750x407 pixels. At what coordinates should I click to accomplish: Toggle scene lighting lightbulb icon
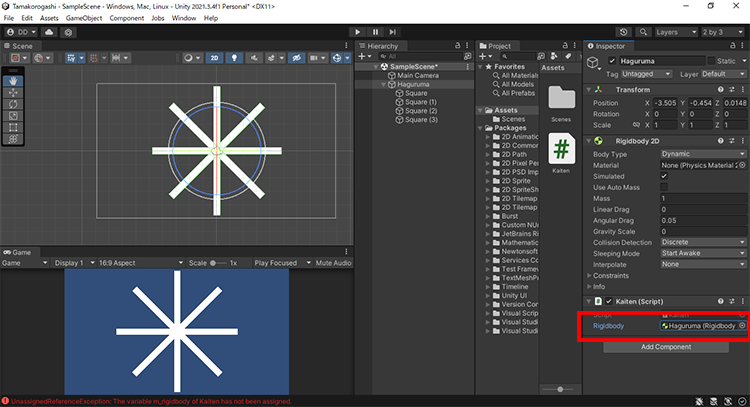pyautogui.click(x=234, y=58)
